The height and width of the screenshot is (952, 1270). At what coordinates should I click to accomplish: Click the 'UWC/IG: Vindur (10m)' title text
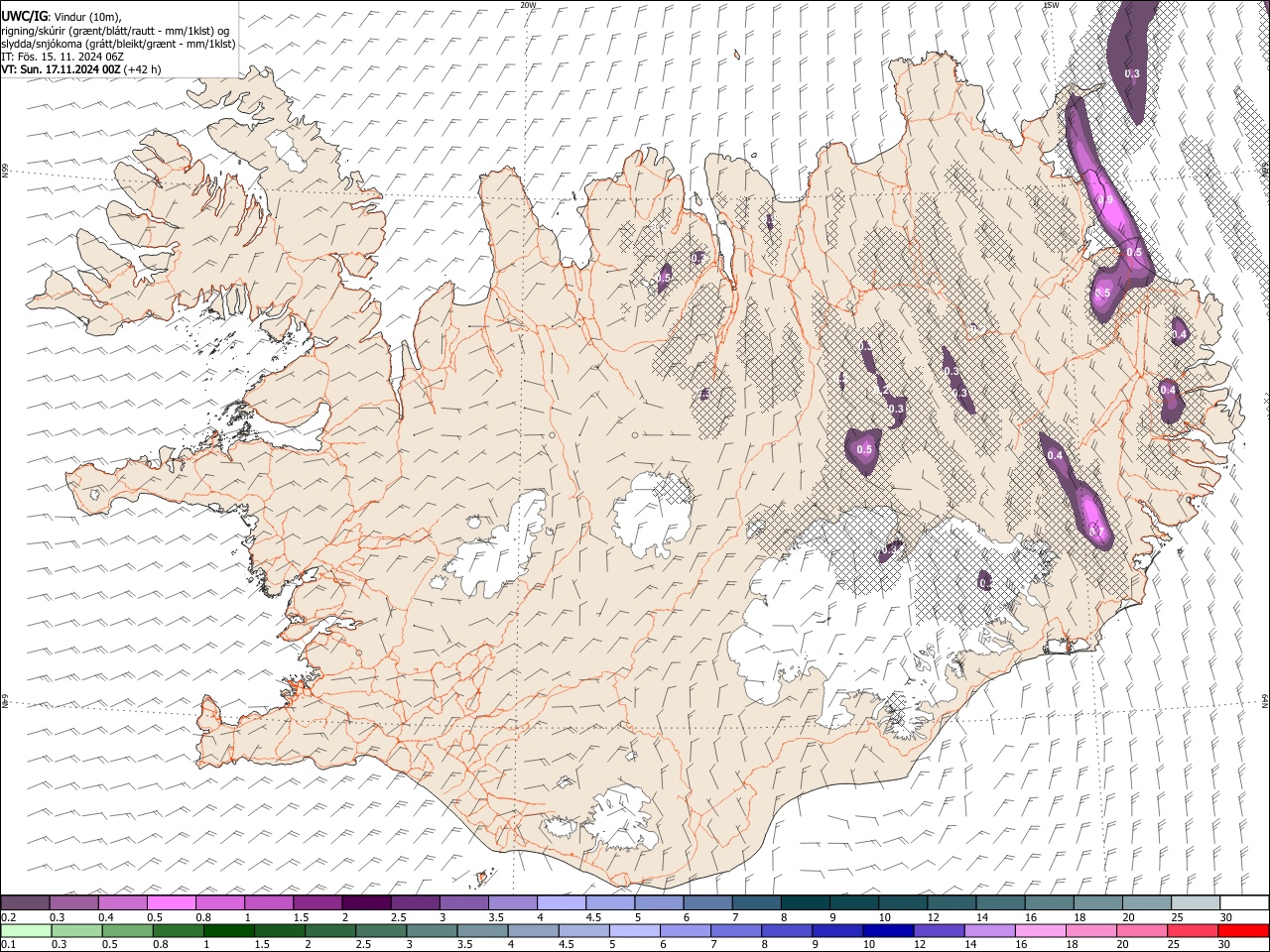[x=62, y=16]
